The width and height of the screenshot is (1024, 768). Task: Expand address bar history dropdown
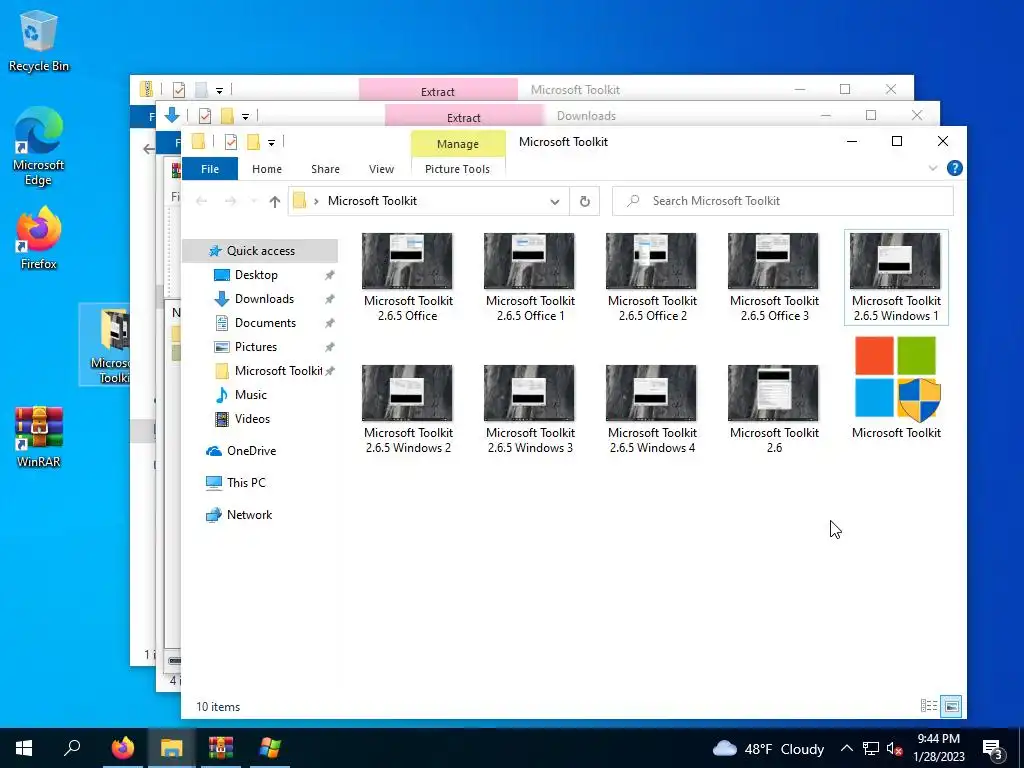(x=554, y=202)
